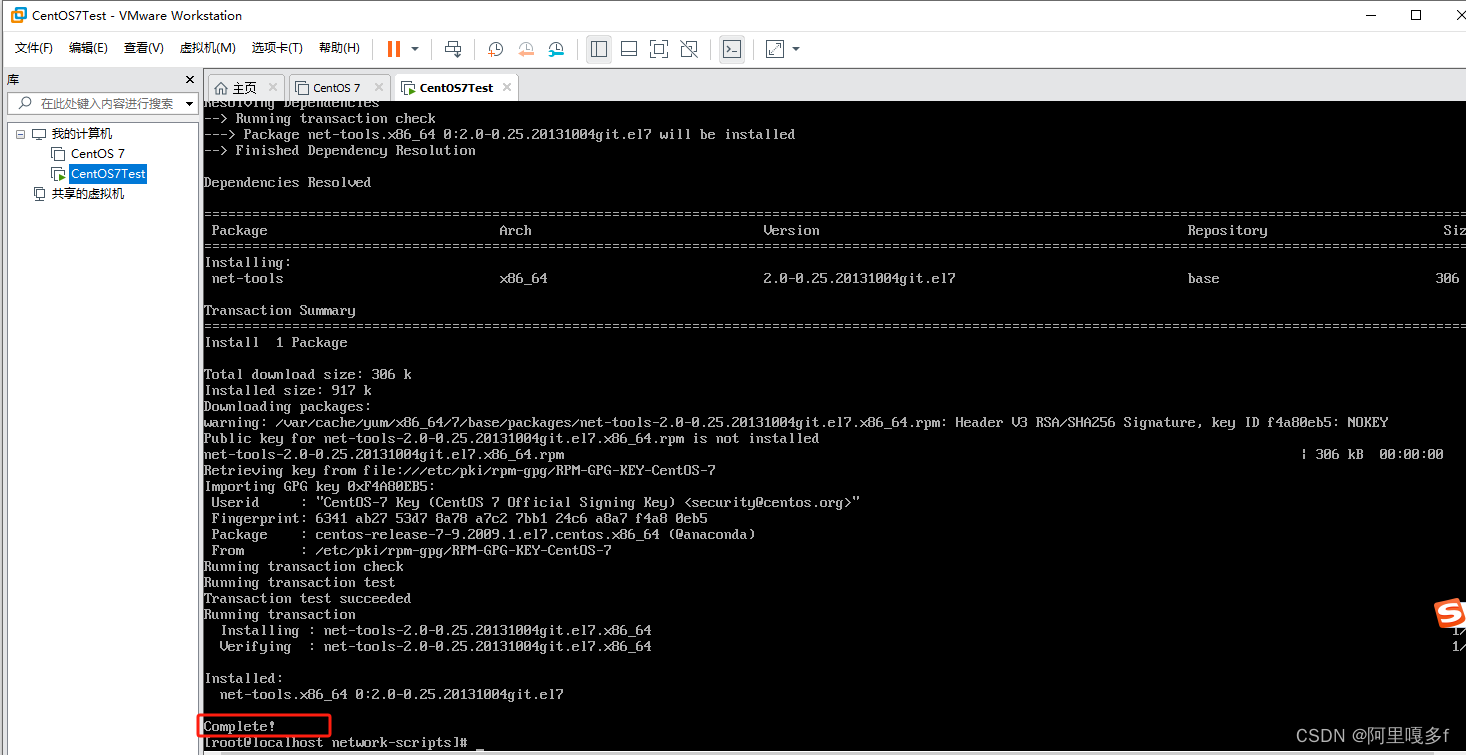Select the CentOS7Test VM in library

click(x=107, y=173)
